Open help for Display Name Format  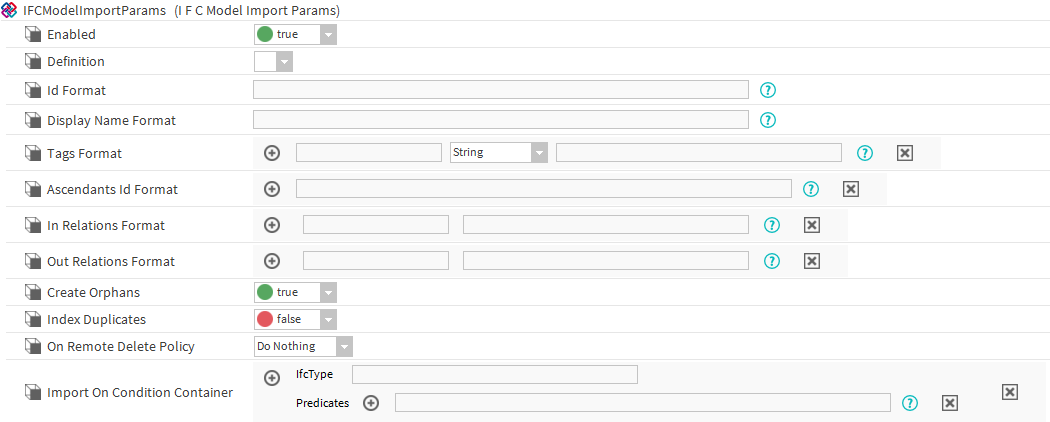click(x=768, y=120)
